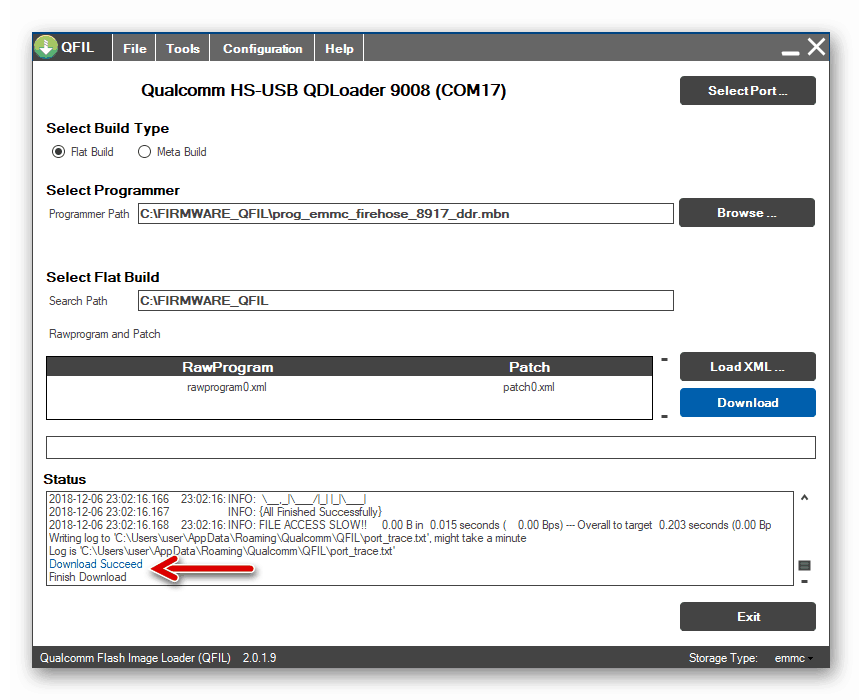This screenshot has height=700, width=862.
Task: Click the minus icon at top of XML table
Action: click(x=664, y=360)
